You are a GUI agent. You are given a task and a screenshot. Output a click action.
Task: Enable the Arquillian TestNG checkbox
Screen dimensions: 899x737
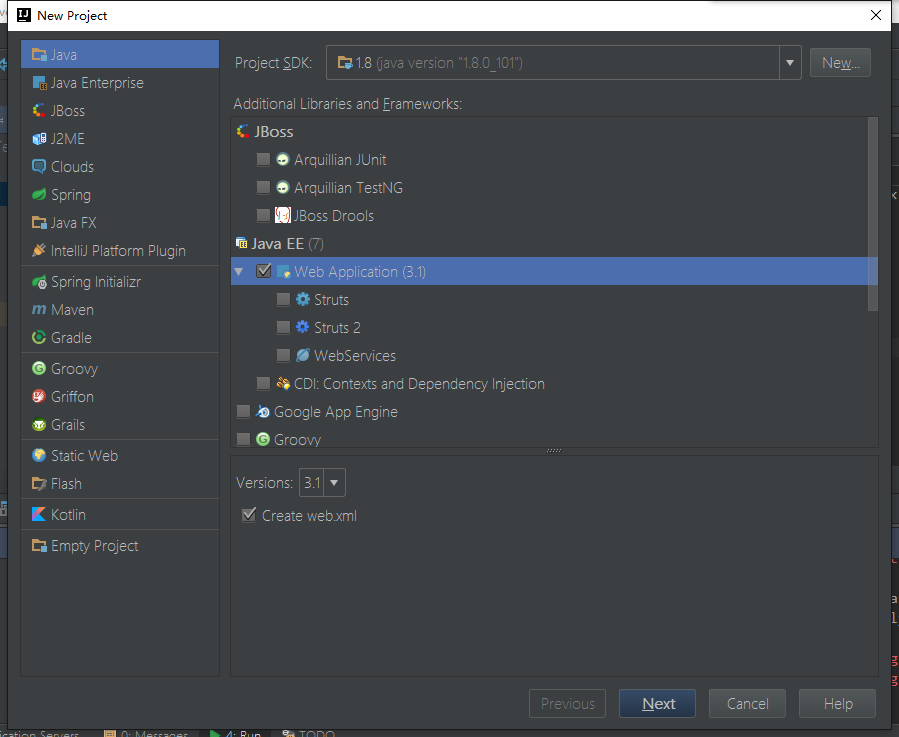click(x=263, y=188)
